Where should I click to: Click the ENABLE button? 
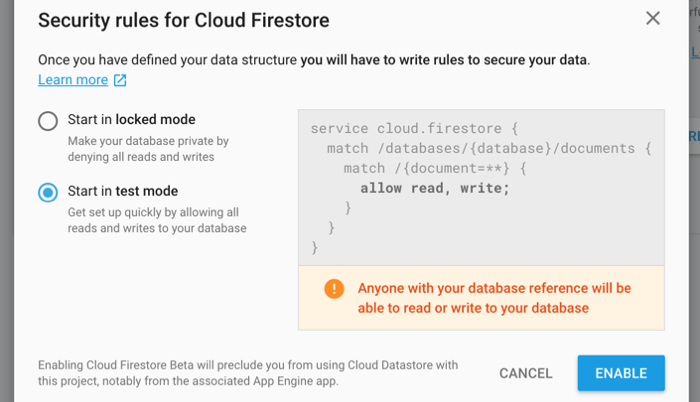click(x=621, y=373)
